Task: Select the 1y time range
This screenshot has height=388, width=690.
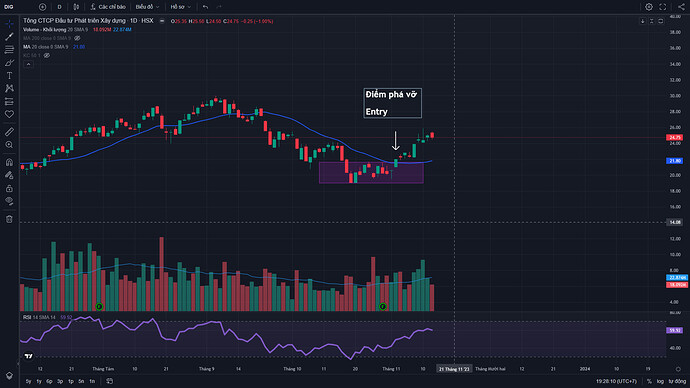Action: click(x=39, y=381)
